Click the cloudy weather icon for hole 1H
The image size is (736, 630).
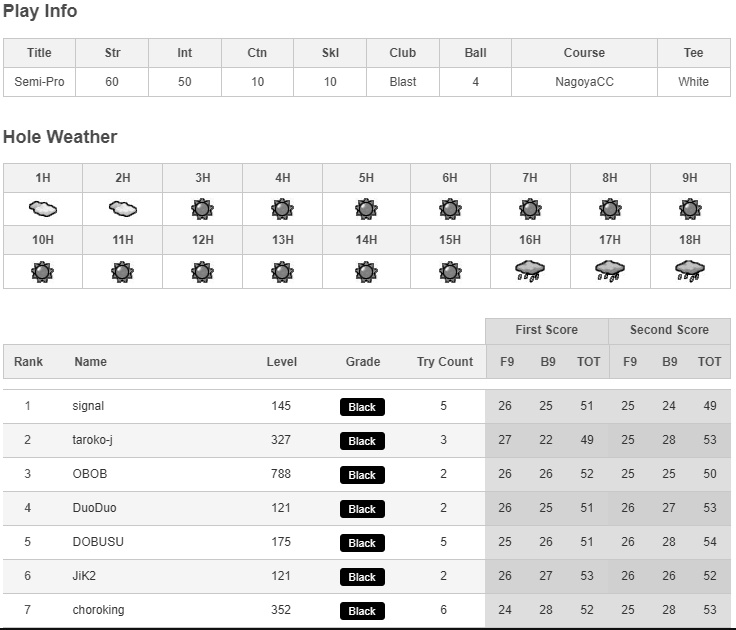43,209
